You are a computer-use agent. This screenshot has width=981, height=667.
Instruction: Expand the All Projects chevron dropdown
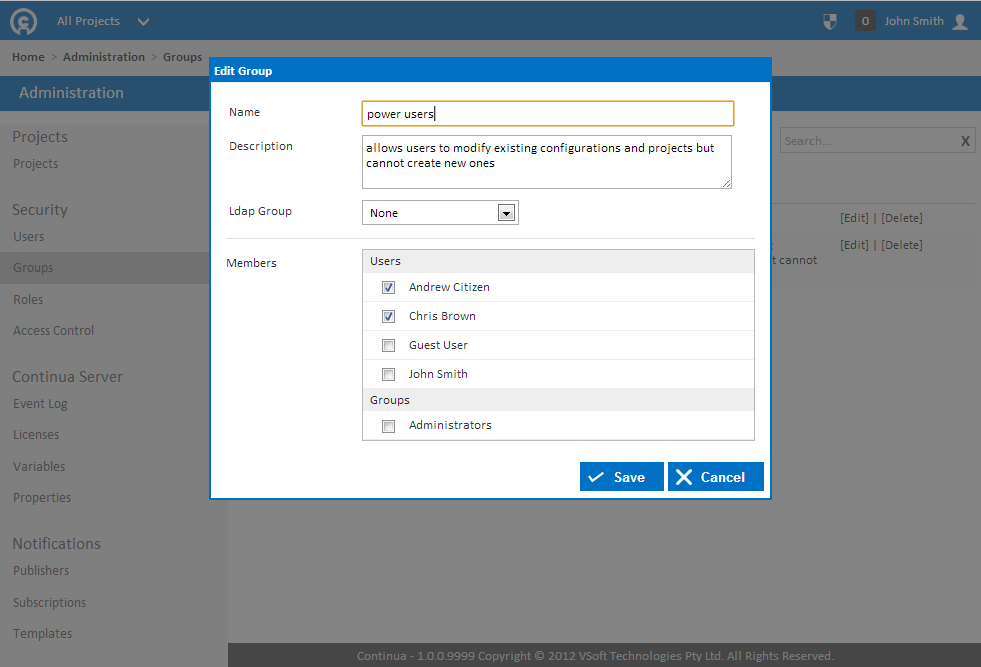(x=143, y=21)
